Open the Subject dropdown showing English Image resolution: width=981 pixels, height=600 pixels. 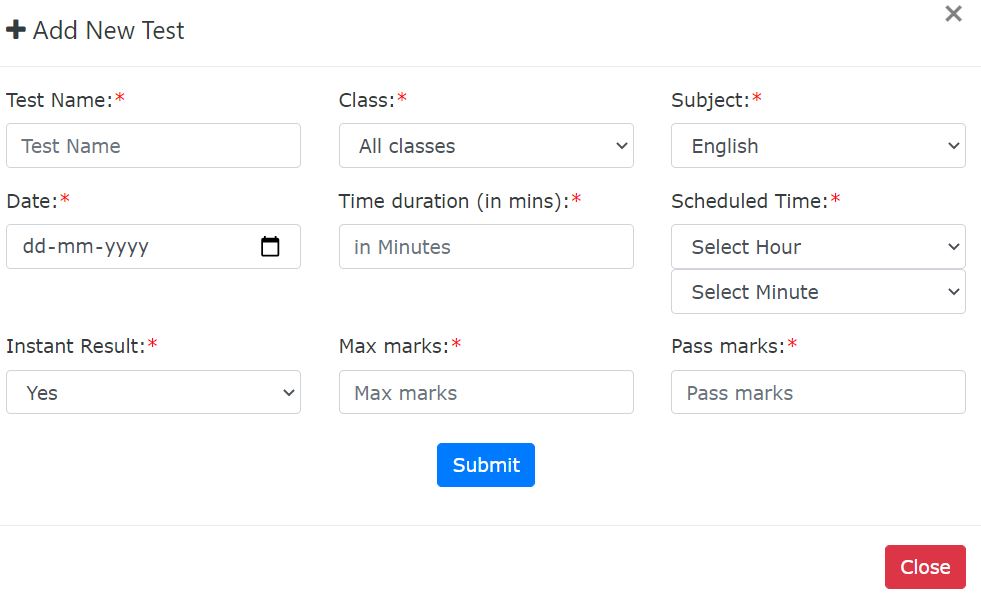point(818,146)
